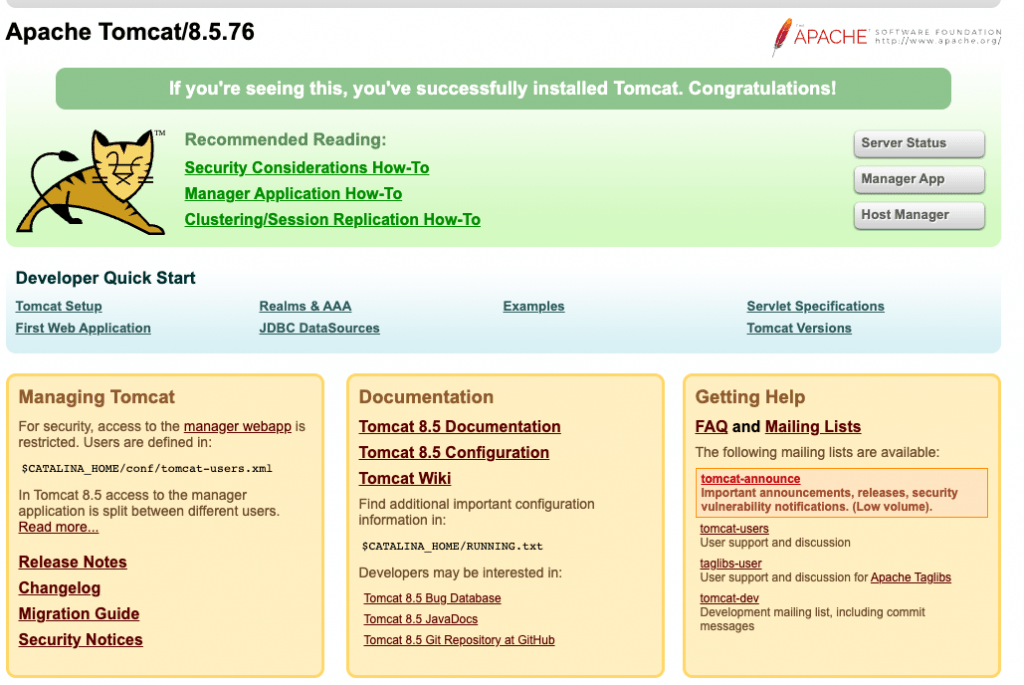Click the Developer Quick Start heading
Image resolution: width=1024 pixels, height=685 pixels.
click(105, 278)
